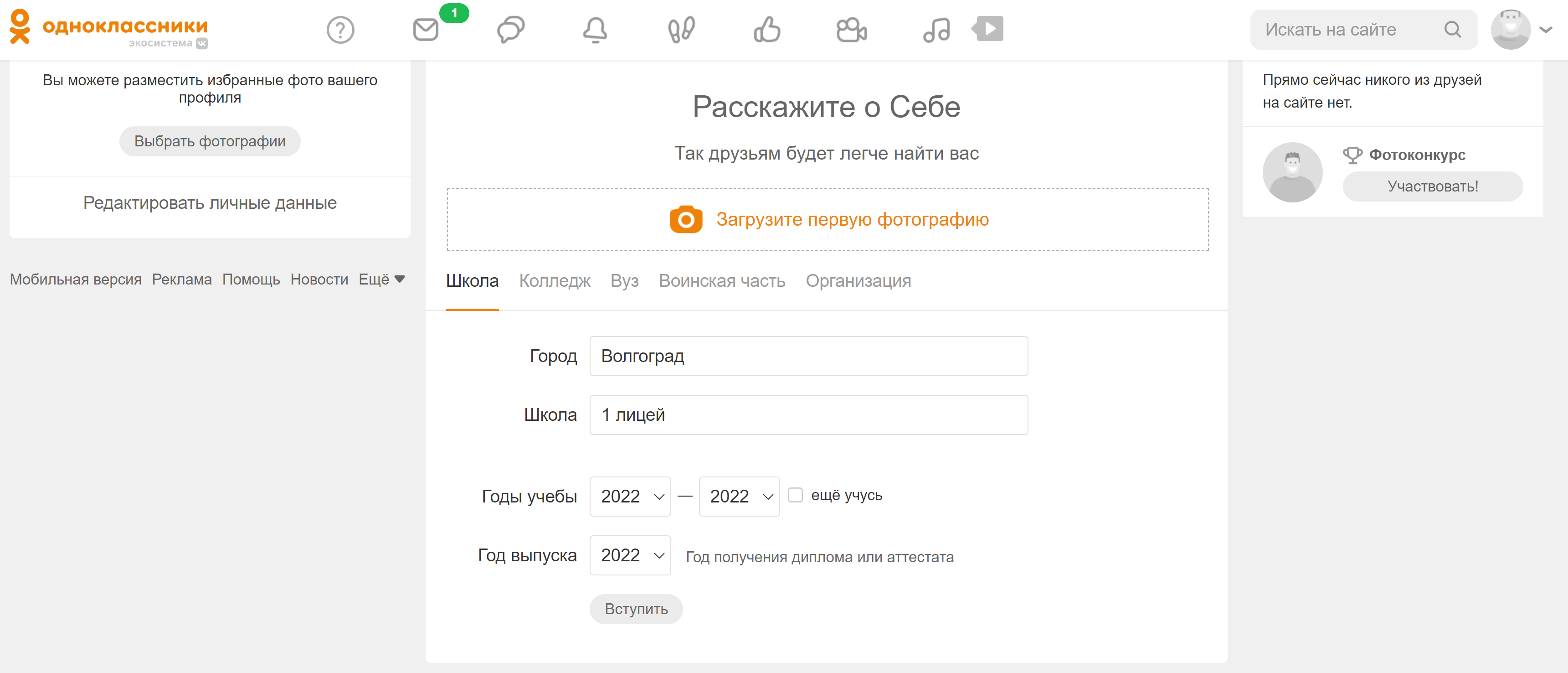Open video camera icon
1568x673 pixels.
click(x=852, y=30)
